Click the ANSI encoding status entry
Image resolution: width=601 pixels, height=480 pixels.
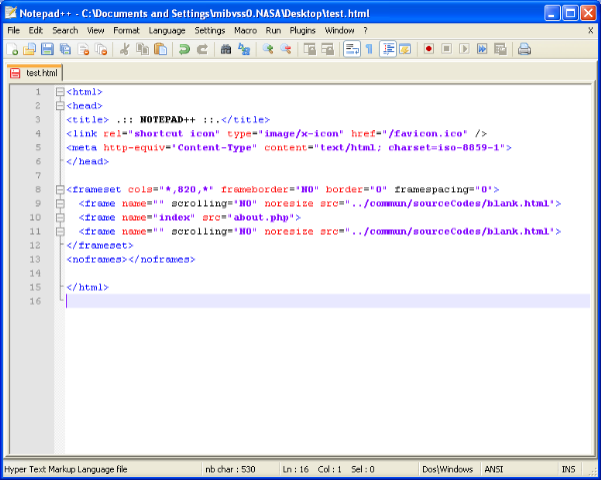click(x=494, y=469)
